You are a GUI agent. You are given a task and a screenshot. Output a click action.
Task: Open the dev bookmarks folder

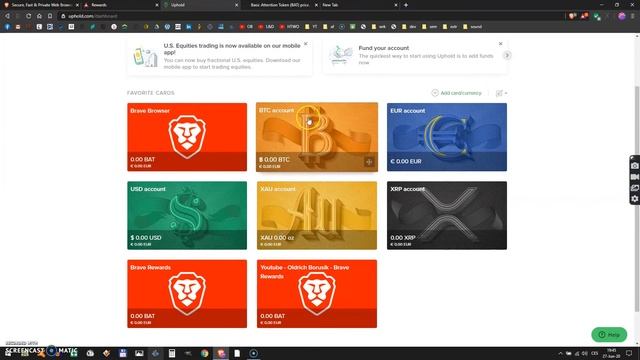click(409, 27)
